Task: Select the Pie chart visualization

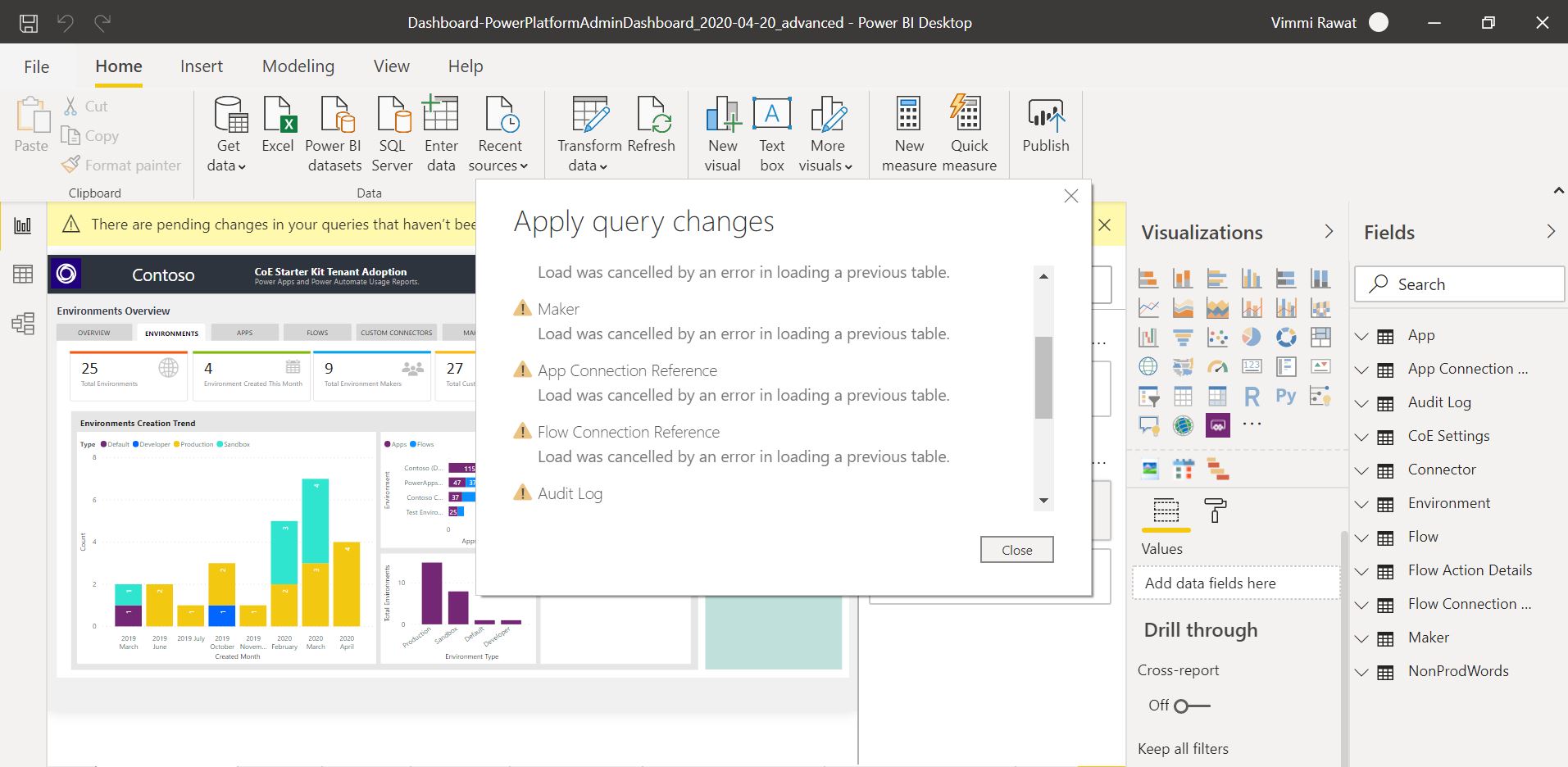Action: pos(1252,337)
